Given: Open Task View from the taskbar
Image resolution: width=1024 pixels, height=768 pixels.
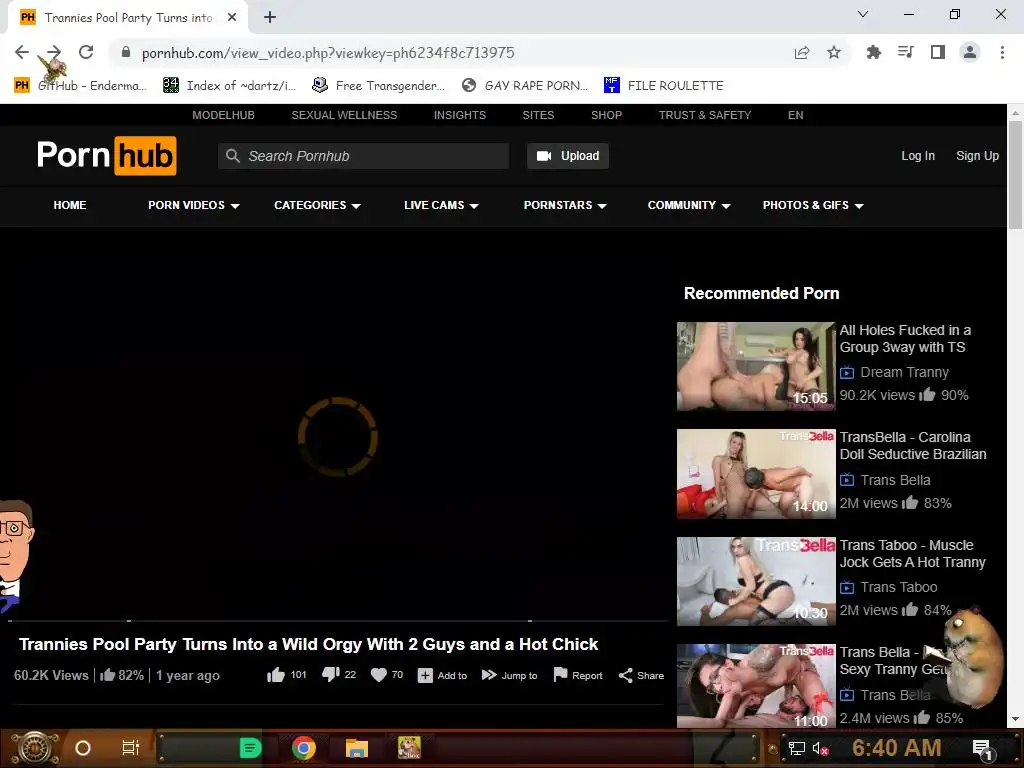Looking at the screenshot, I should 131,748.
